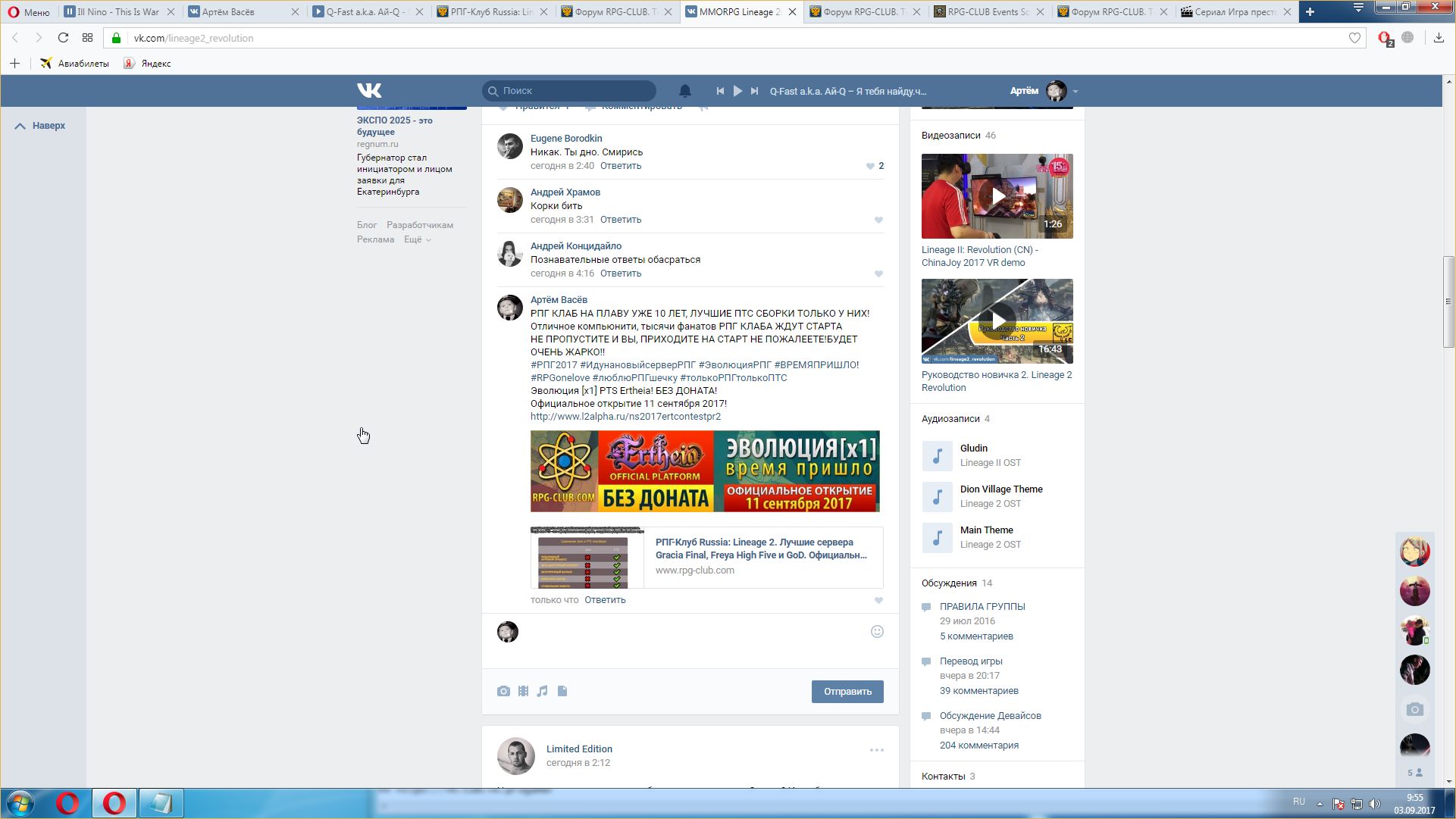Play the Руководство новичка 2 video
The width and height of the screenshot is (1456, 819).
tap(997, 321)
